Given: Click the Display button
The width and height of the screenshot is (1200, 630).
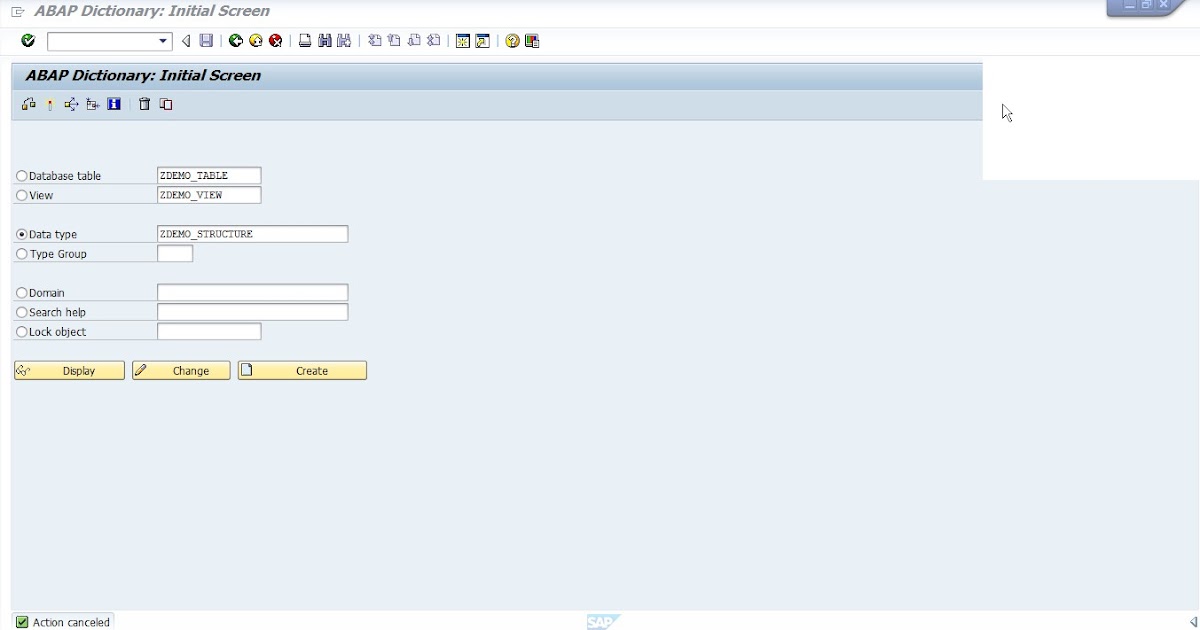Looking at the screenshot, I should pyautogui.click(x=68, y=370).
